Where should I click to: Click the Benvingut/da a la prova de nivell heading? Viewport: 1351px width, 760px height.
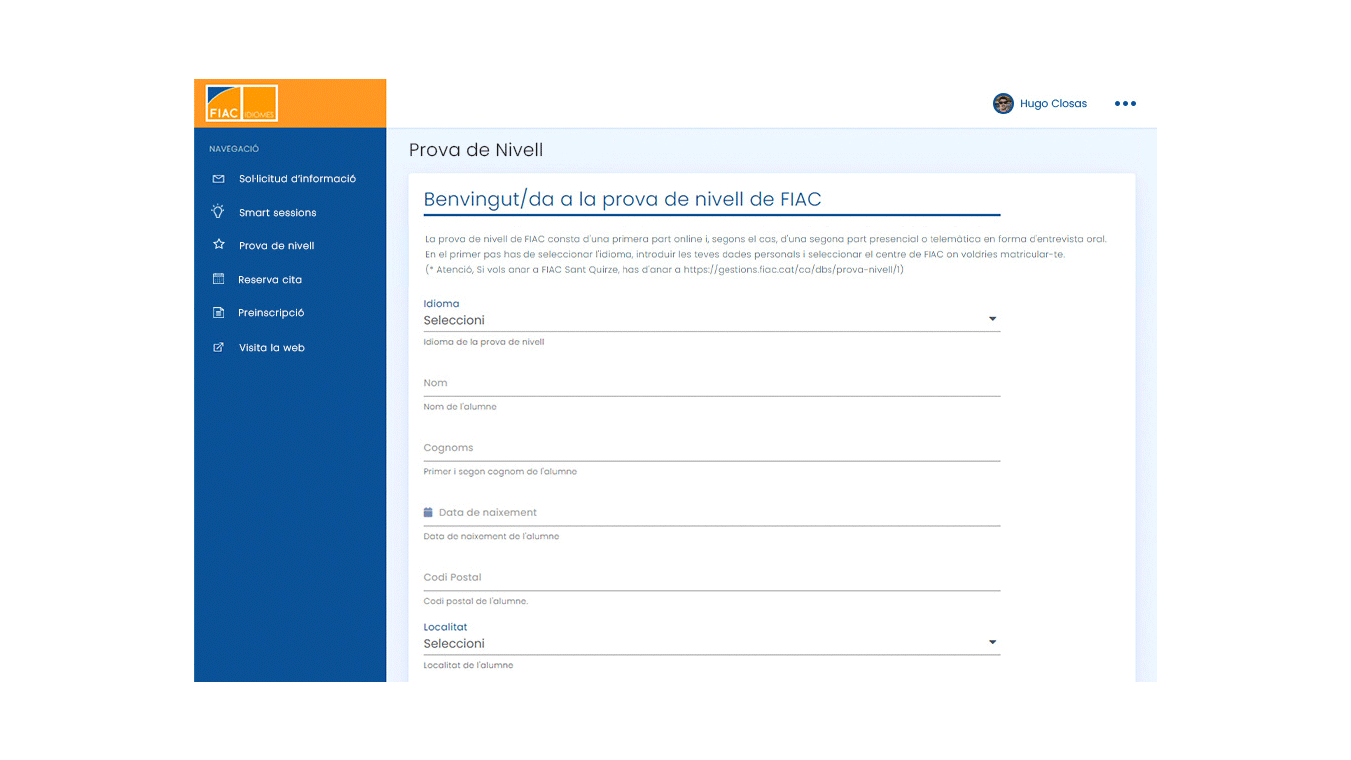(622, 199)
